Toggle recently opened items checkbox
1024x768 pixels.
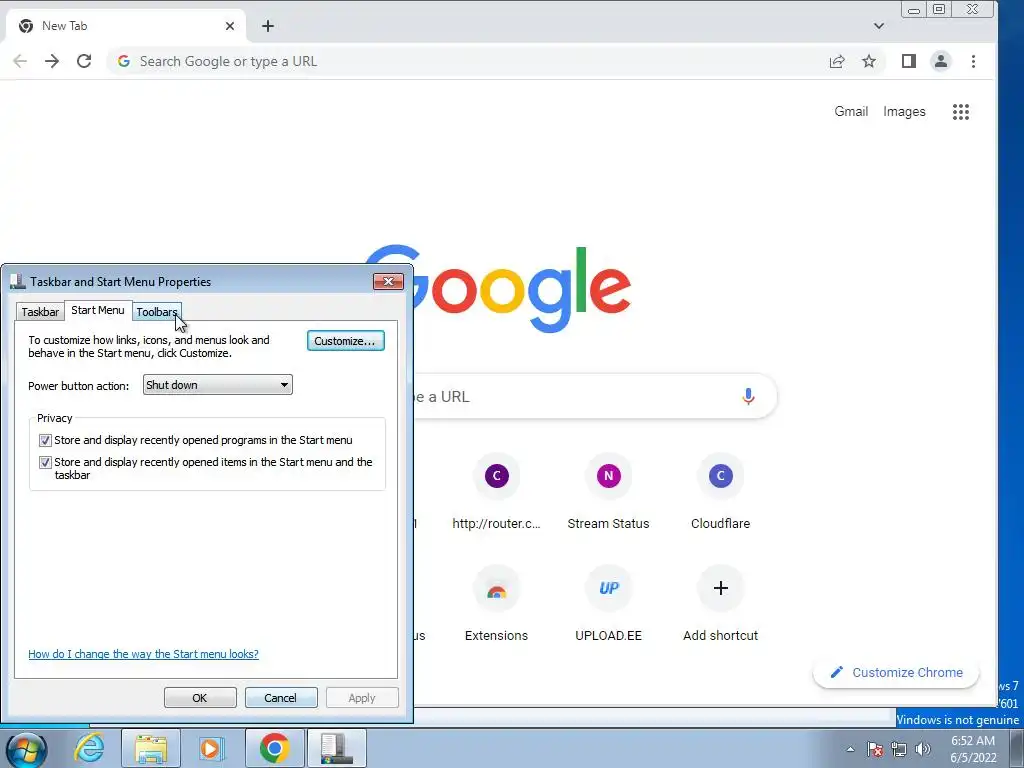[45, 462]
